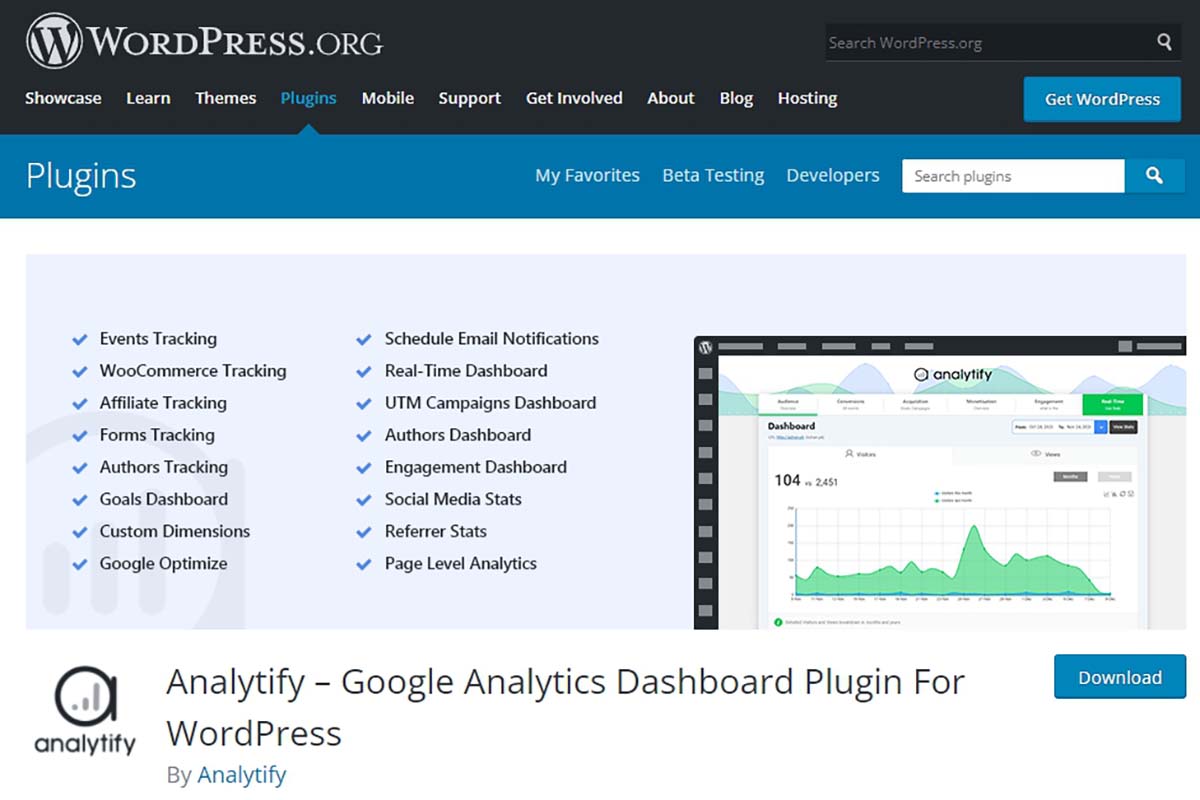1200x800 pixels.
Task: Click the magnifier icon in WordPress.org search
Action: [1165, 42]
